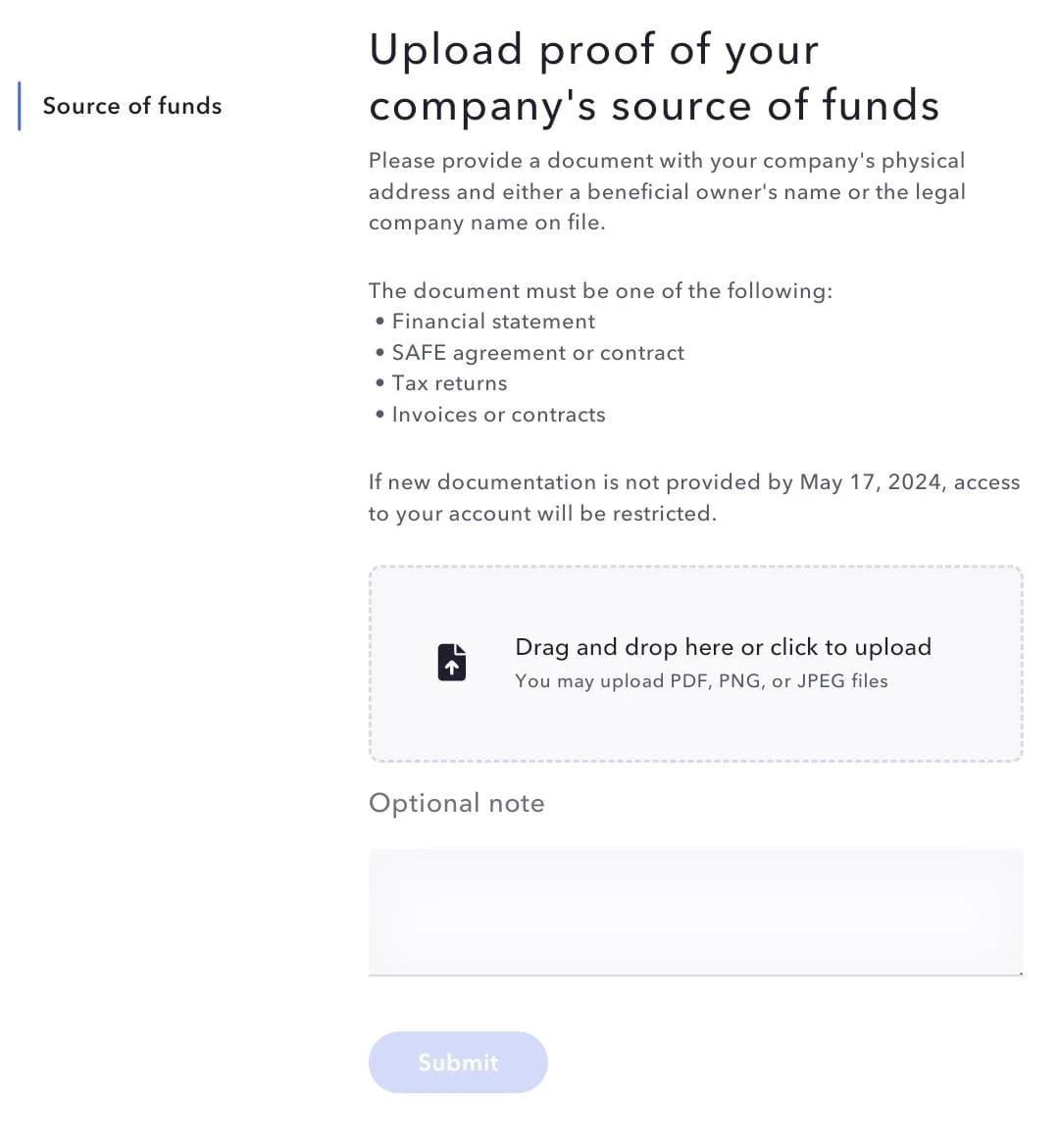This screenshot has height=1148, width=1059.
Task: Click the 'Please provide a document' instructions paragraph
Action: 667,191
